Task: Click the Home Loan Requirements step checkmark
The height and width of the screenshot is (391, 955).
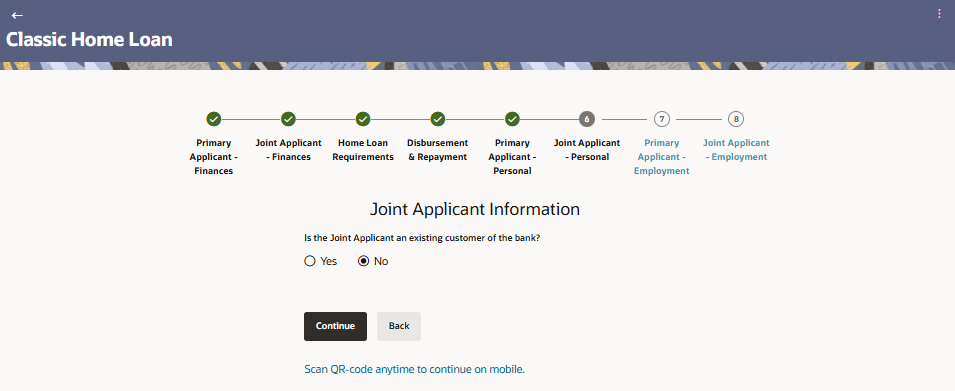Action: (x=363, y=119)
